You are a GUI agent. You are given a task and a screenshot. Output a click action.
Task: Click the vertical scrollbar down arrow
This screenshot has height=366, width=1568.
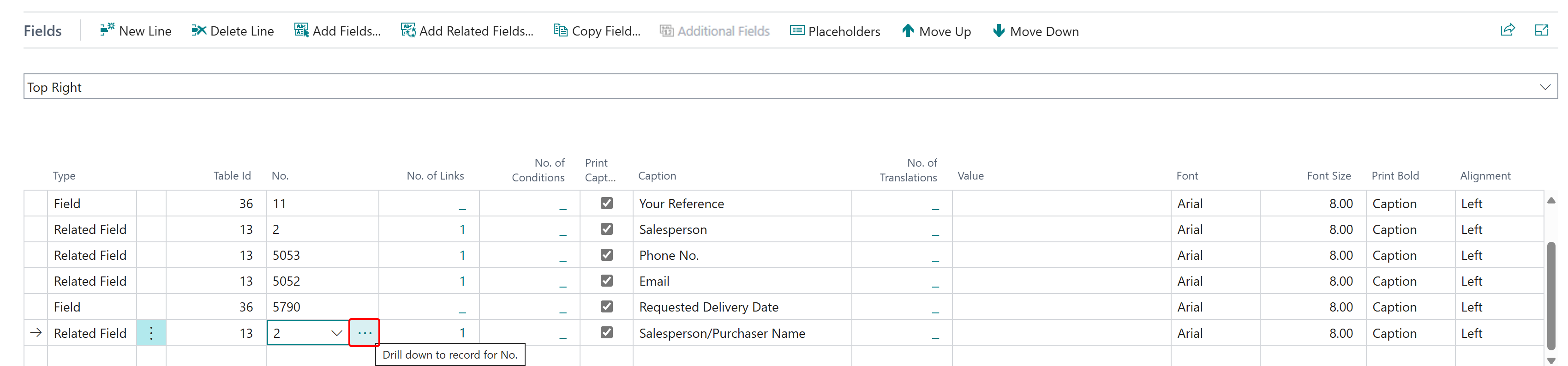[x=1551, y=360]
